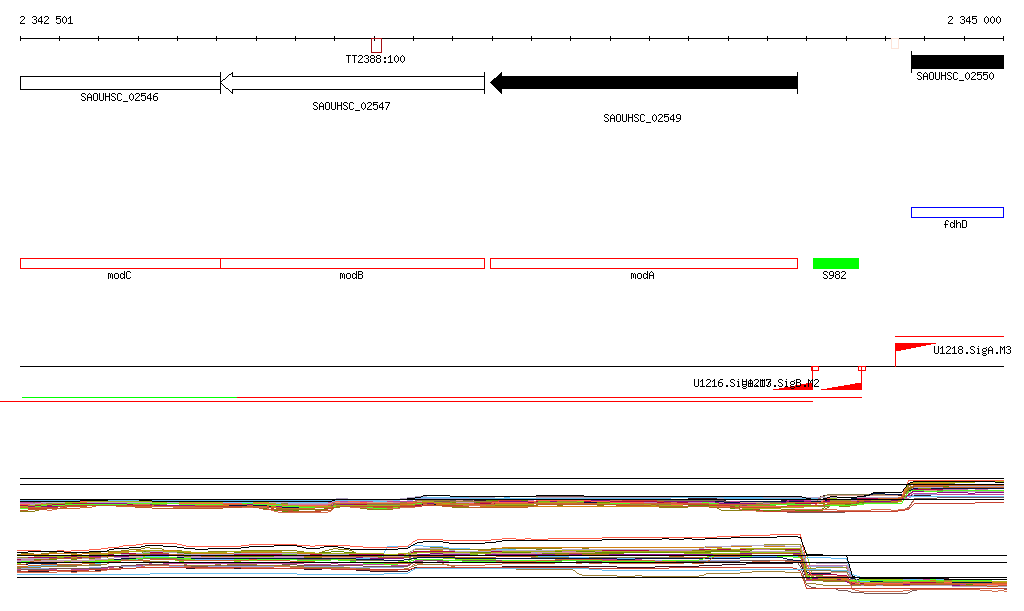Click the red modA annotation box
The width and height of the screenshot is (1024, 611).
pos(644,264)
